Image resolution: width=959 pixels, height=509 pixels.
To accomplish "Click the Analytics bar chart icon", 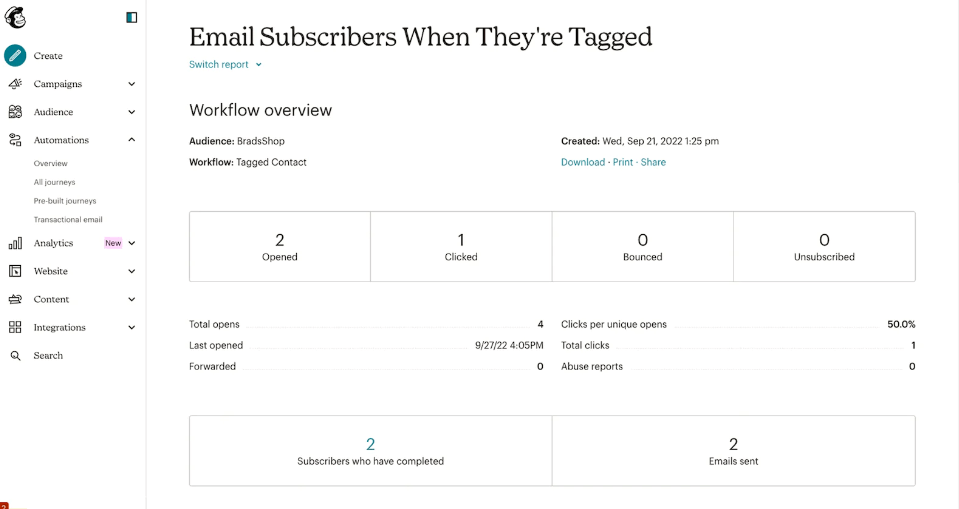I will pyautogui.click(x=15, y=243).
